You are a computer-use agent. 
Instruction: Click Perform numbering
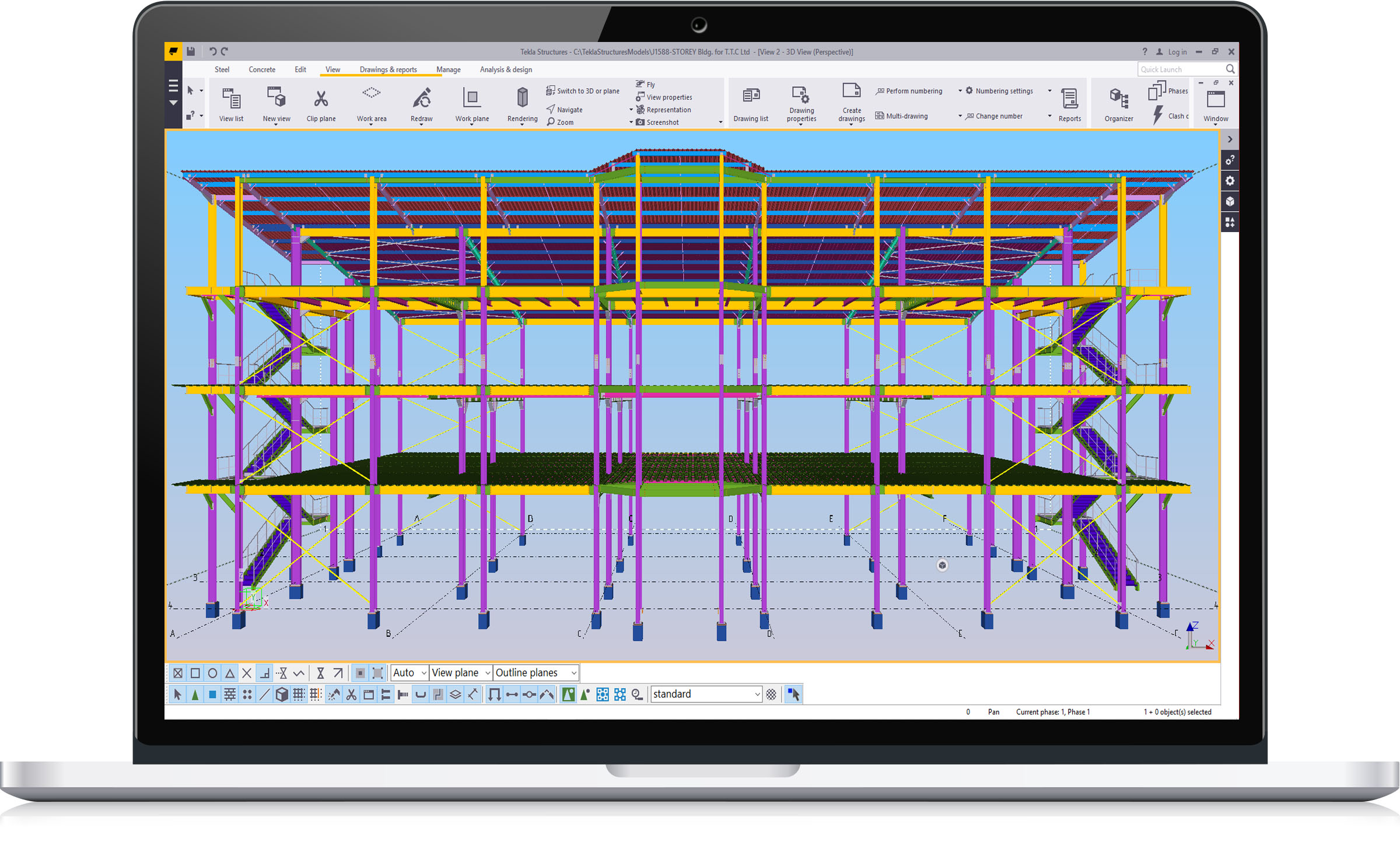tap(909, 91)
